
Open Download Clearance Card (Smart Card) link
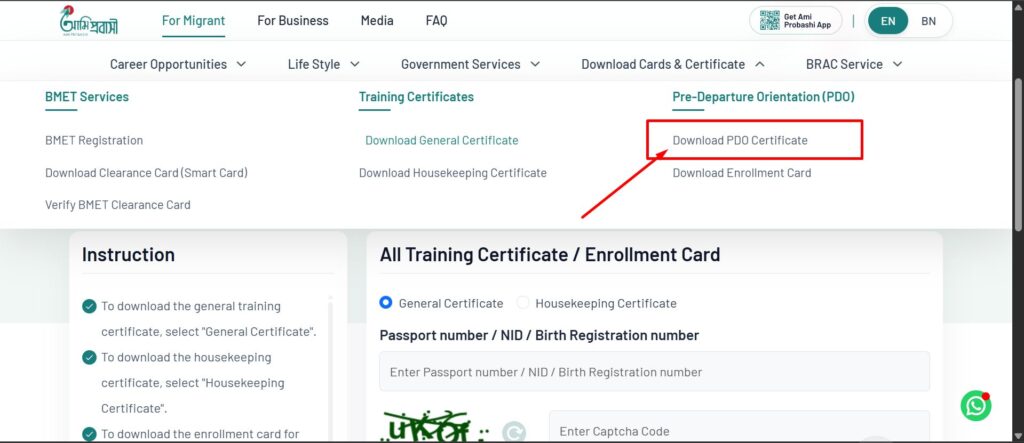[x=146, y=173]
